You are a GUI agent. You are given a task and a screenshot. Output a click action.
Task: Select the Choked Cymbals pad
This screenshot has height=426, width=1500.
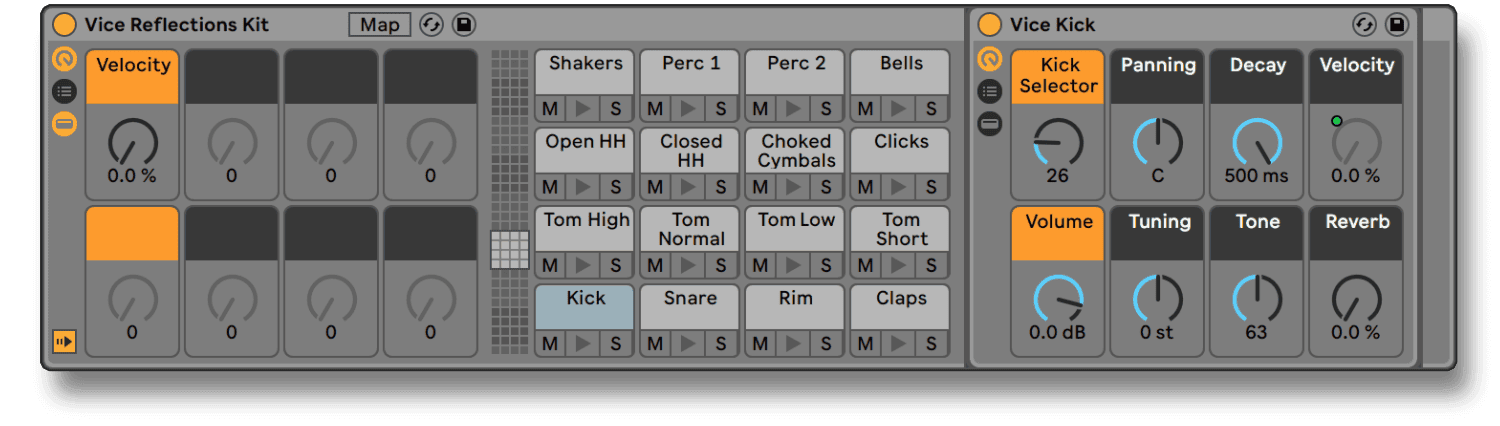point(796,150)
